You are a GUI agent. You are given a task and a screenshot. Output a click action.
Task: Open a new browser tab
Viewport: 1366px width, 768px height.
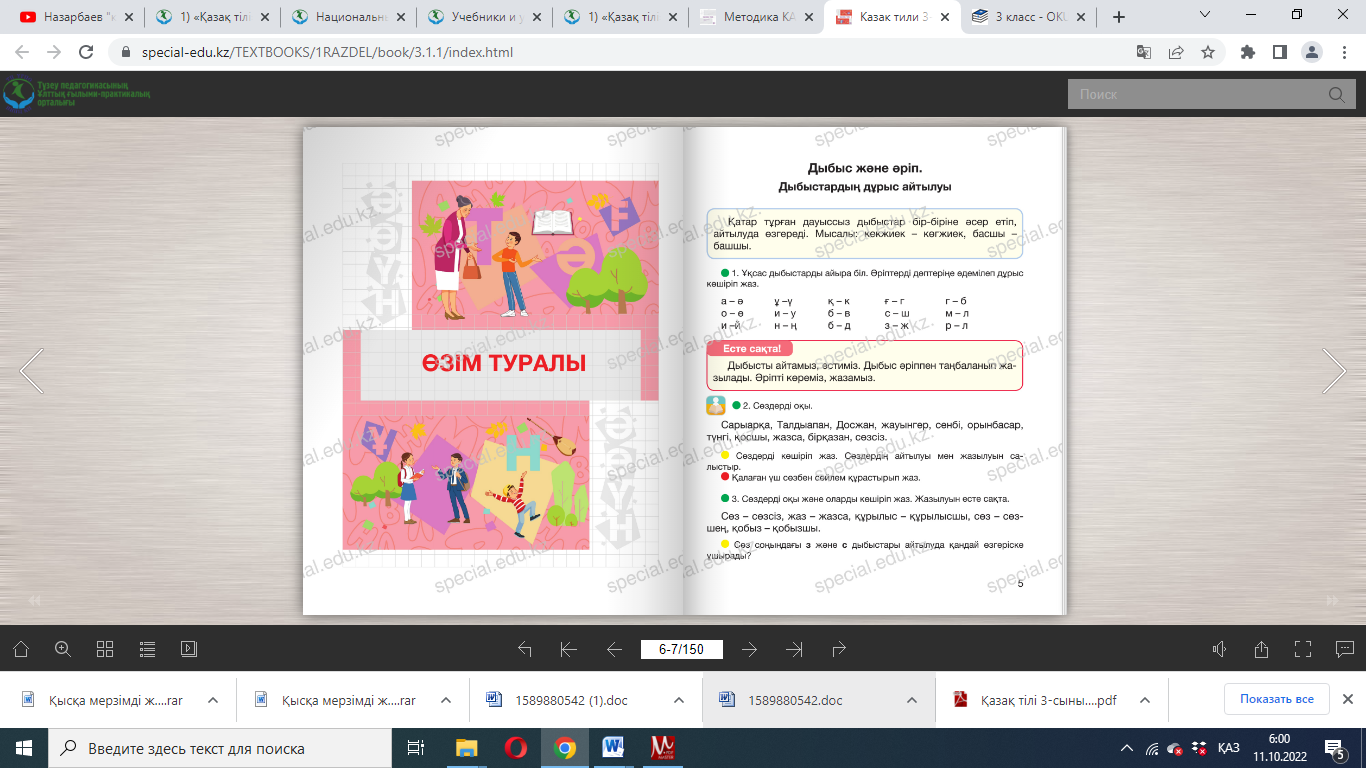click(1119, 17)
